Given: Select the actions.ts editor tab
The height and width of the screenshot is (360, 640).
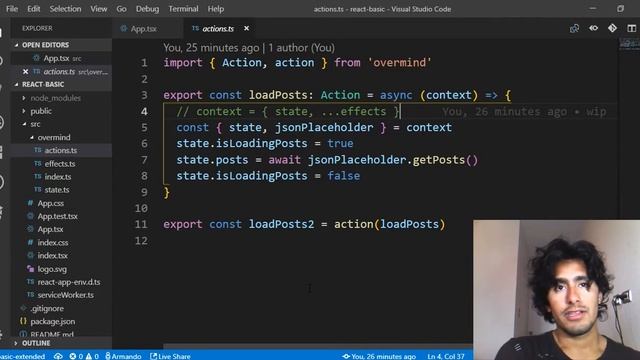Looking at the screenshot, I should point(218,29).
